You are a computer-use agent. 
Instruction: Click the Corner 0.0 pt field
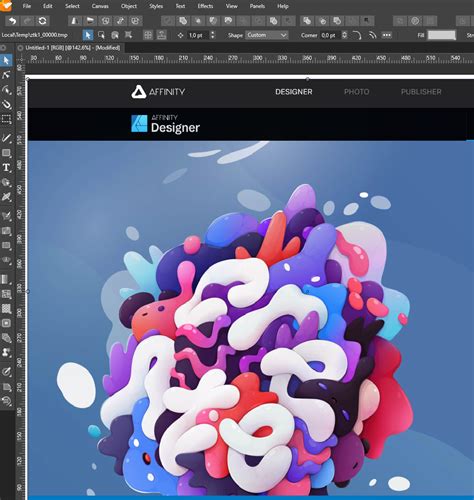(330, 35)
